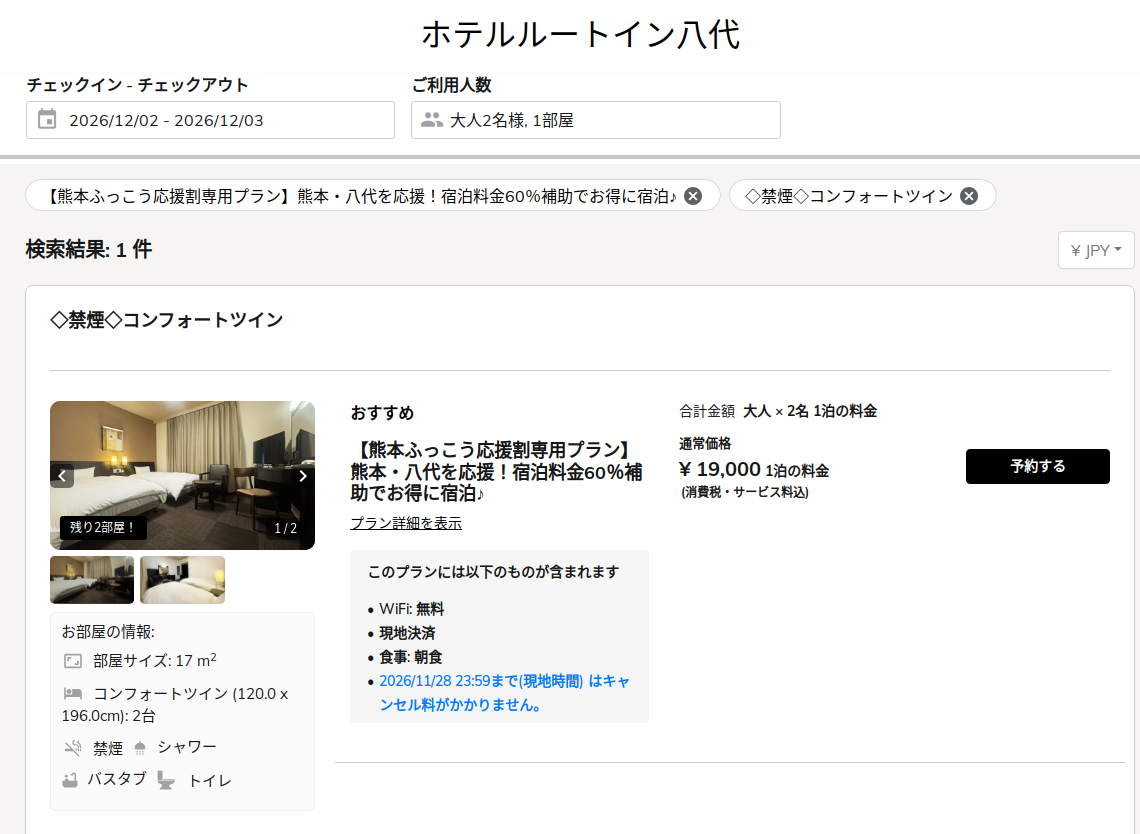
Task: Select the first room thumbnail
Action: coord(92,580)
